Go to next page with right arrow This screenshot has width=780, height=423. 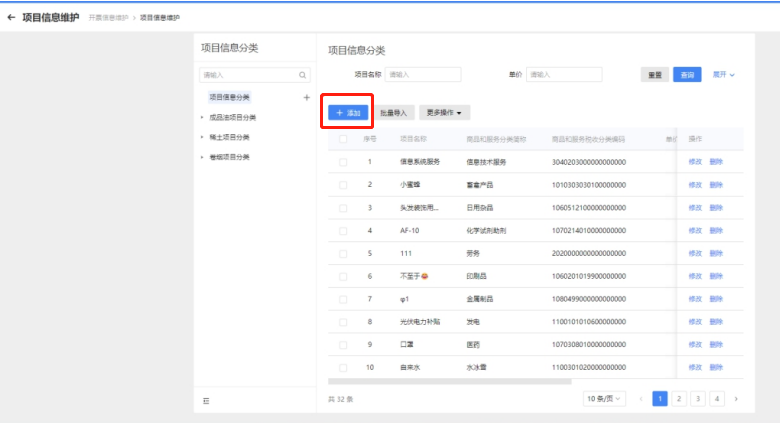(x=736, y=398)
